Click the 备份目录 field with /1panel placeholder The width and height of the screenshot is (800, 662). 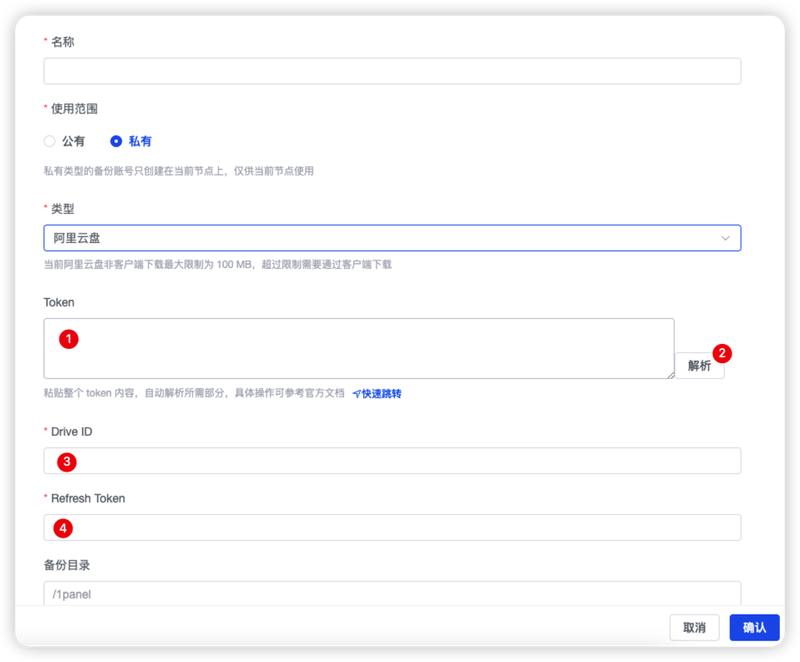pyautogui.click(x=392, y=594)
